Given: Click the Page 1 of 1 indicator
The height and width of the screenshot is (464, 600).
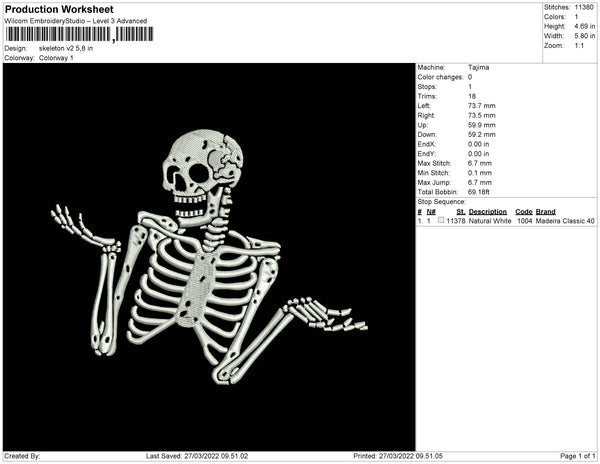Looking at the screenshot, I should 577,456.
